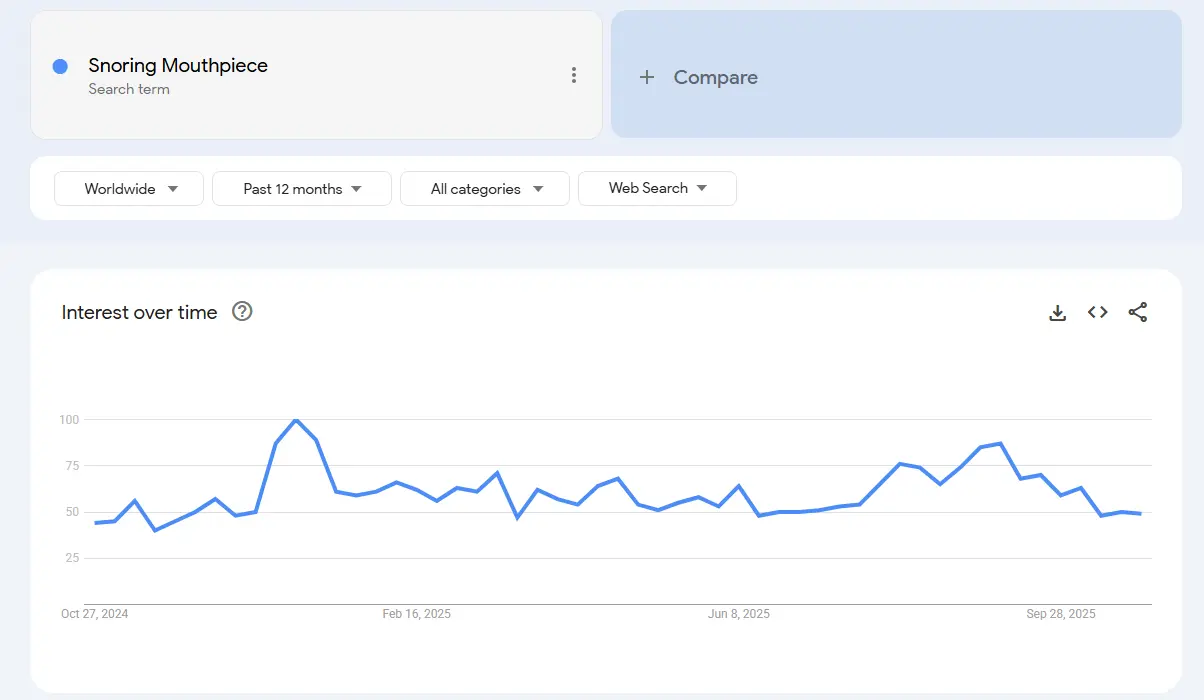Click the Search term label under the query

pyautogui.click(x=129, y=89)
